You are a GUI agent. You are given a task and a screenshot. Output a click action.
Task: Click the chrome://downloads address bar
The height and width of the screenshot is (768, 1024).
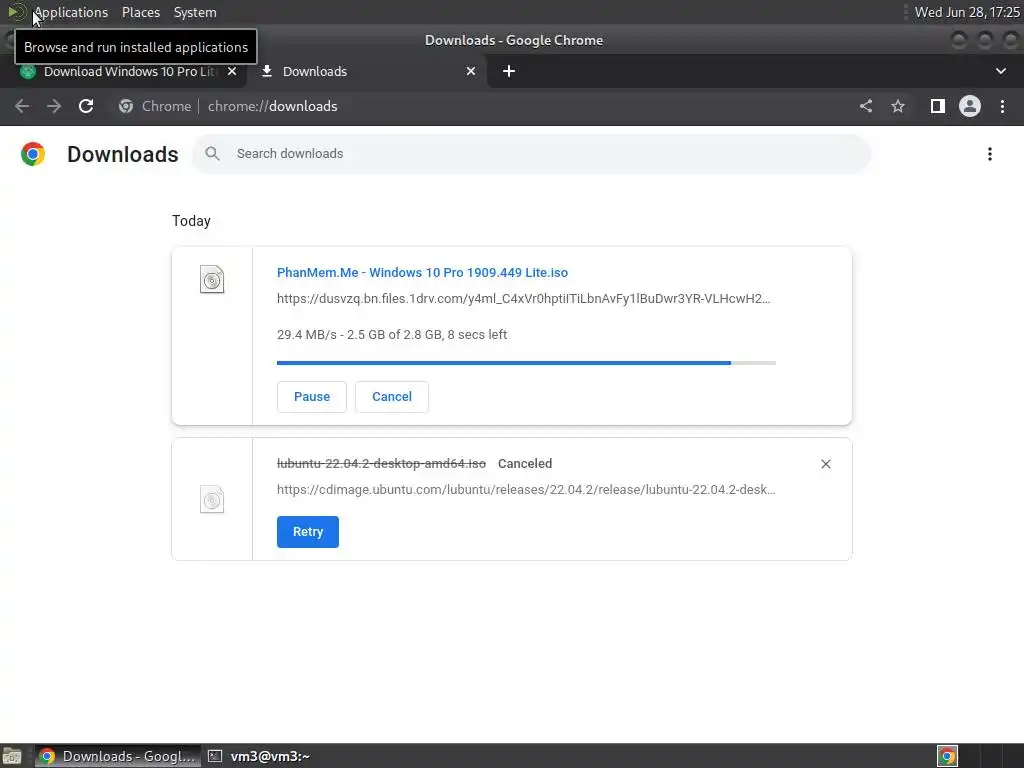(272, 106)
